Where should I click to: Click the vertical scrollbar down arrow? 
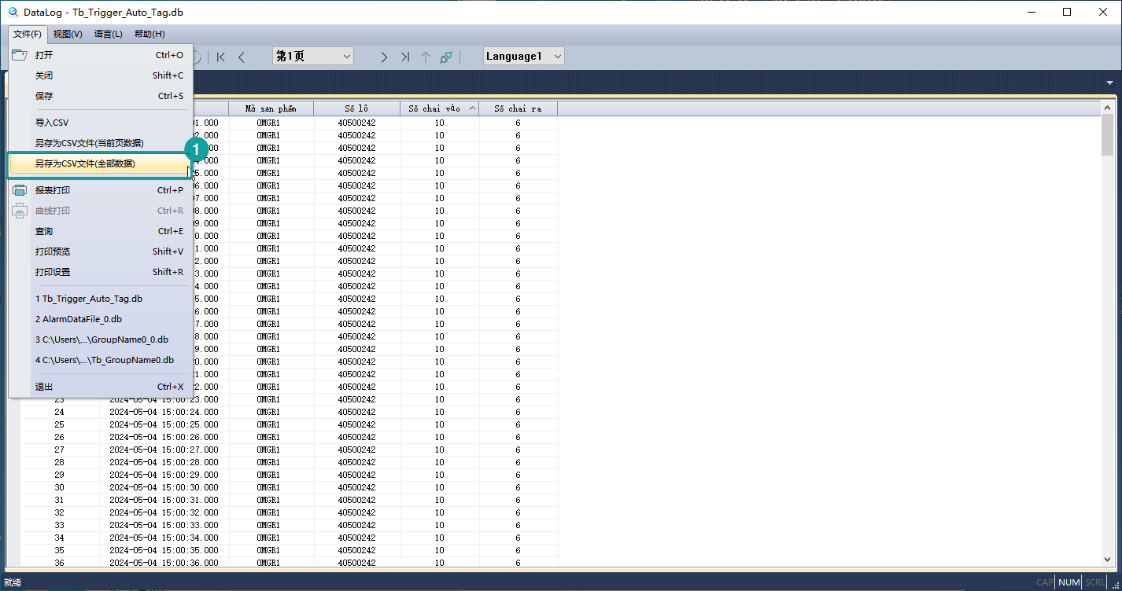(x=1107, y=560)
